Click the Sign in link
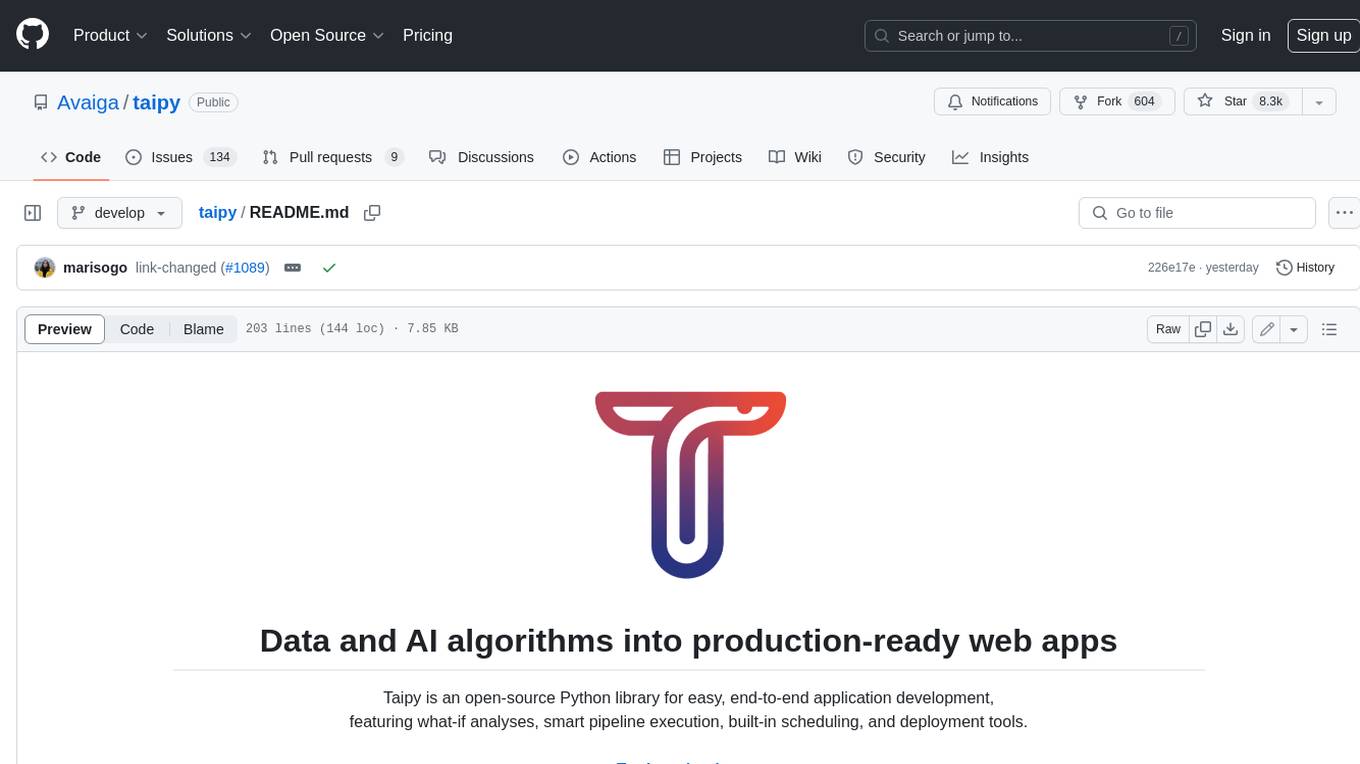Image resolution: width=1360 pixels, height=764 pixels. point(1245,35)
